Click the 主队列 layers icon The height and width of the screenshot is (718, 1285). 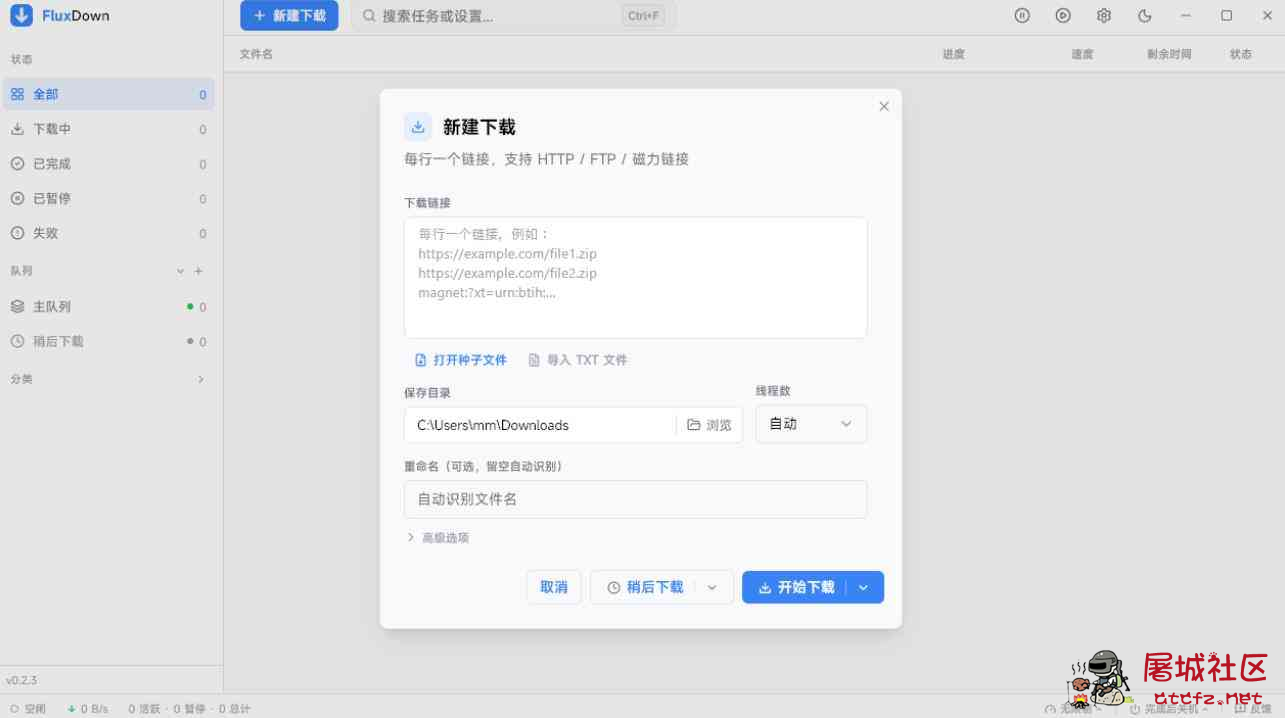pyautogui.click(x=17, y=307)
